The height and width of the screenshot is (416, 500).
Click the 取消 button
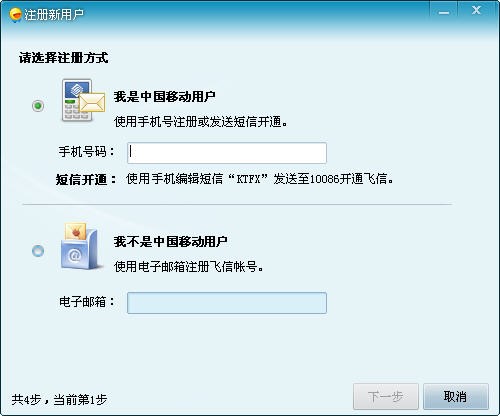coord(455,396)
